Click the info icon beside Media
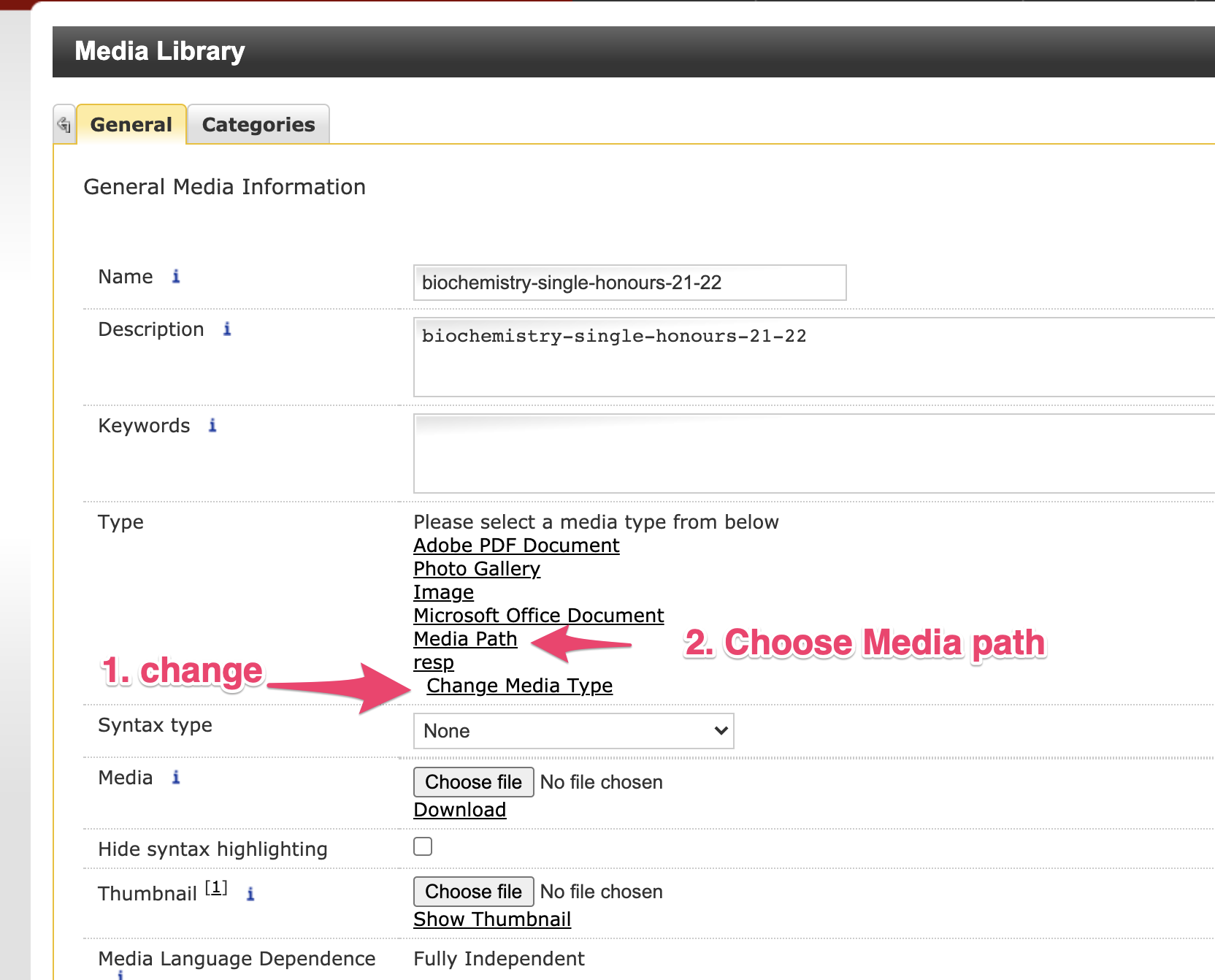Image resolution: width=1215 pixels, height=980 pixels. tap(176, 778)
